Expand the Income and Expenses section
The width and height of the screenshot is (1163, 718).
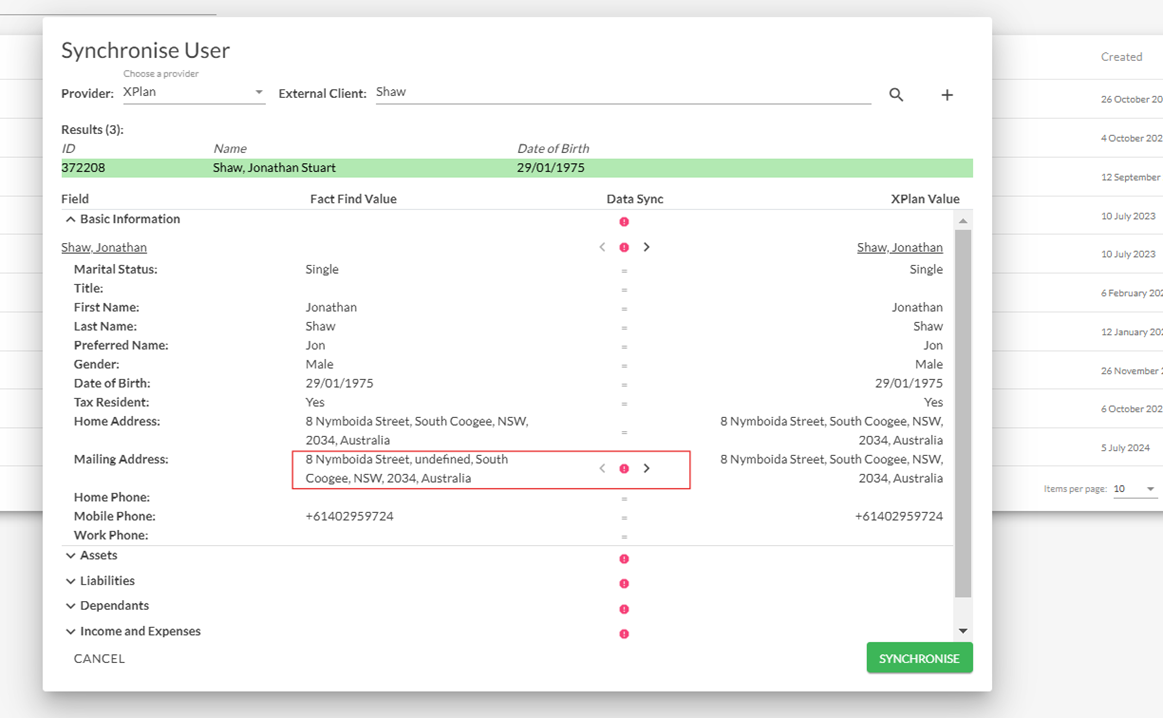coord(70,631)
